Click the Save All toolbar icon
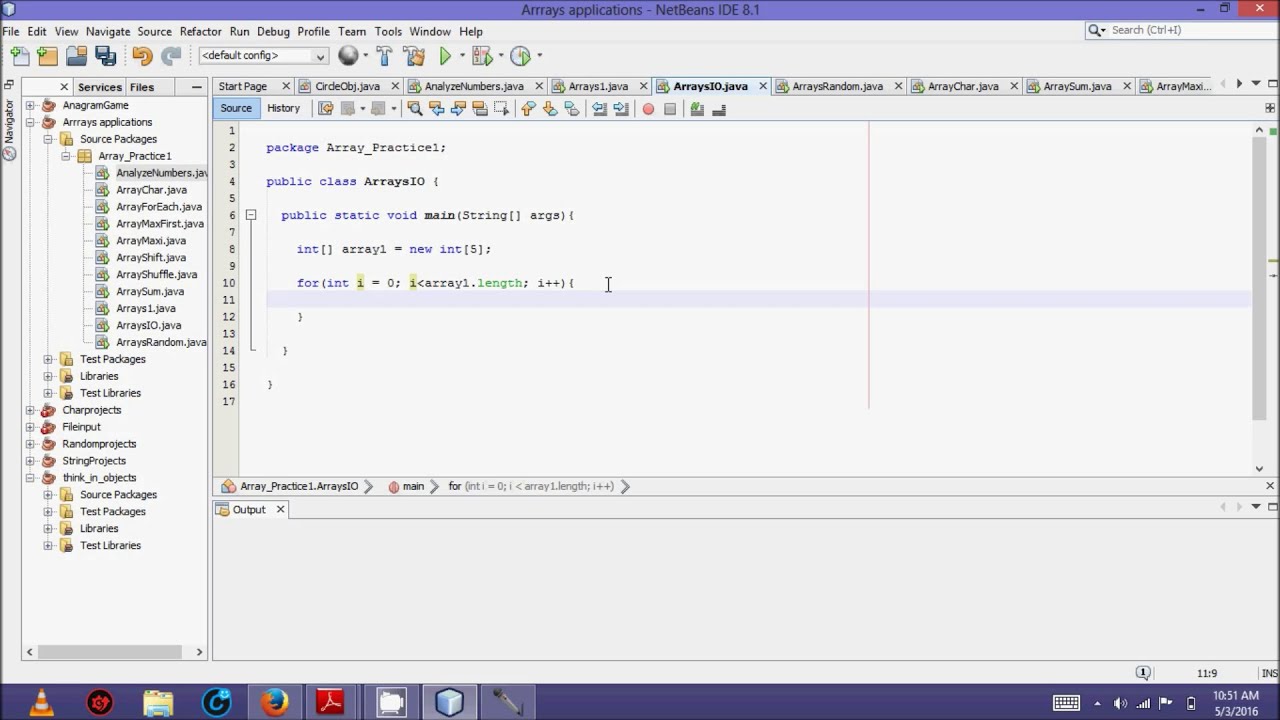 [x=105, y=56]
